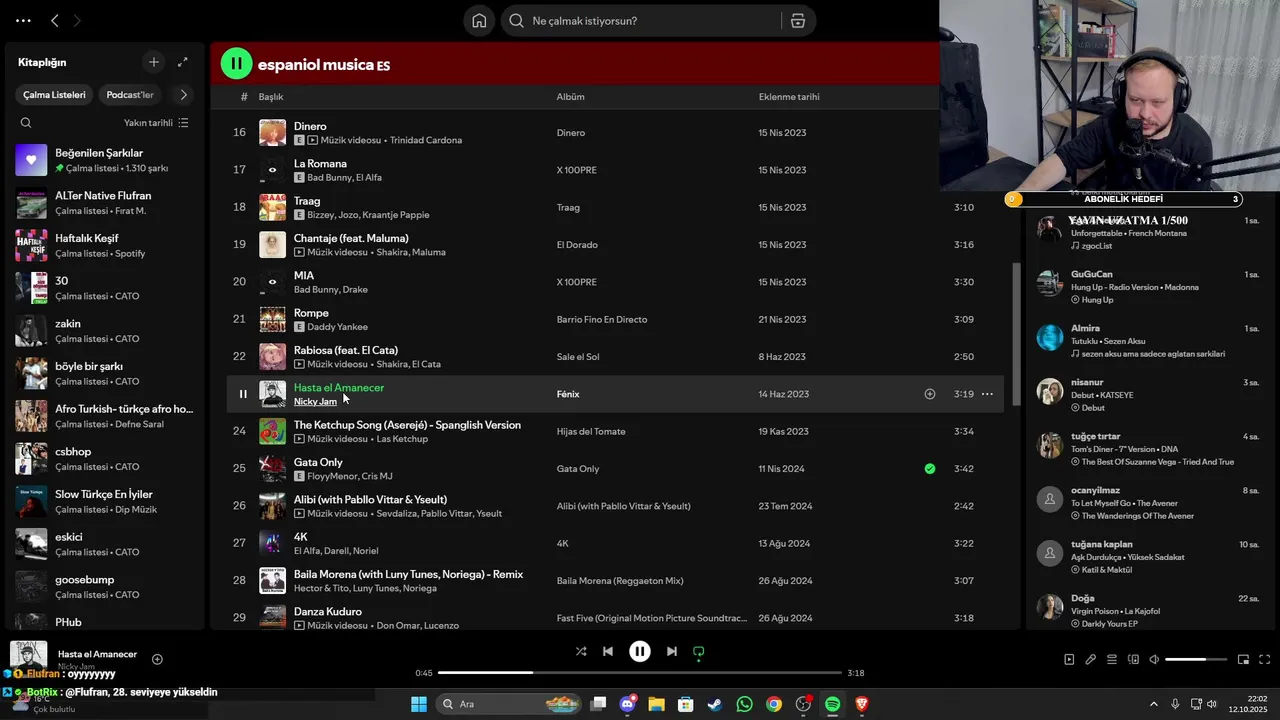Select the Çalma Listeleri filter chip
This screenshot has height=720, width=1280.
55,95
